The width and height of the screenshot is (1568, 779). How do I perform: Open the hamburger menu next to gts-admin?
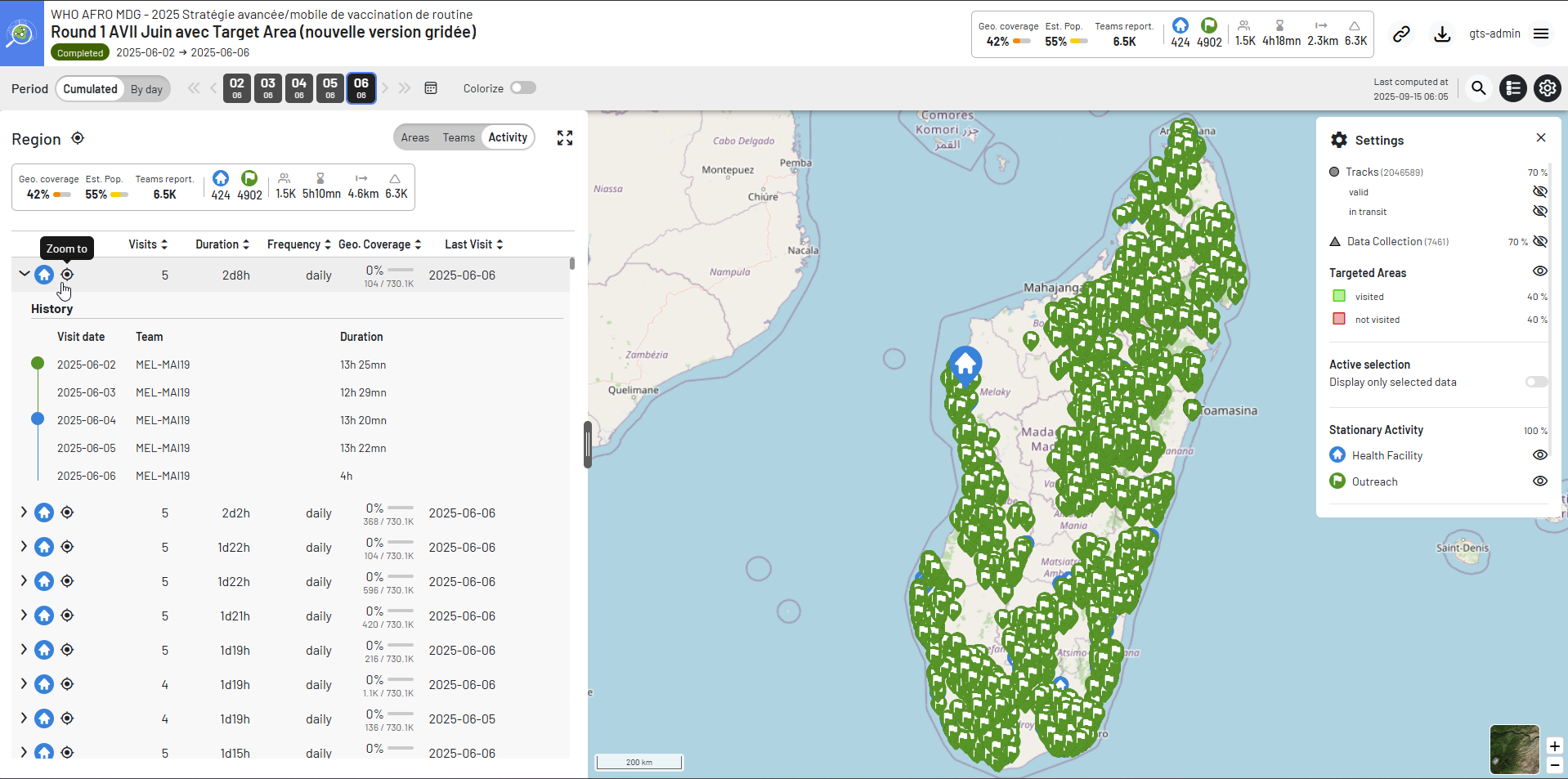1541,34
